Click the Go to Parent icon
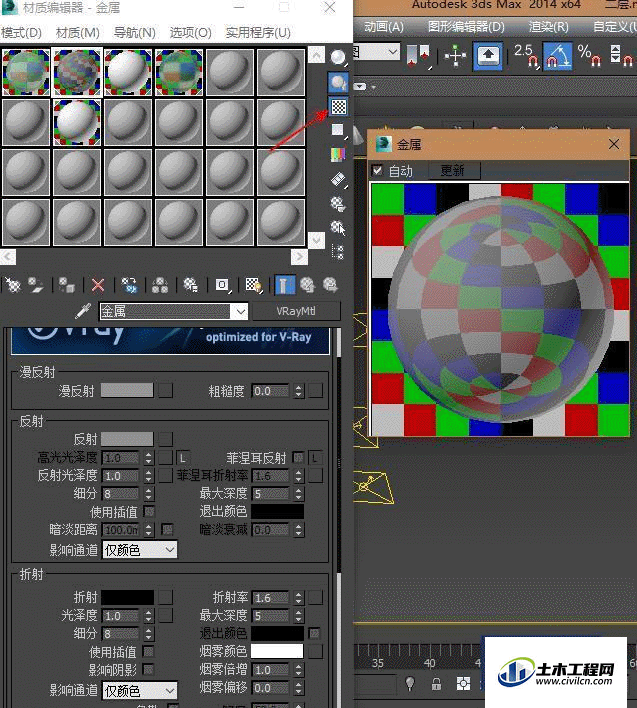 (x=307, y=285)
